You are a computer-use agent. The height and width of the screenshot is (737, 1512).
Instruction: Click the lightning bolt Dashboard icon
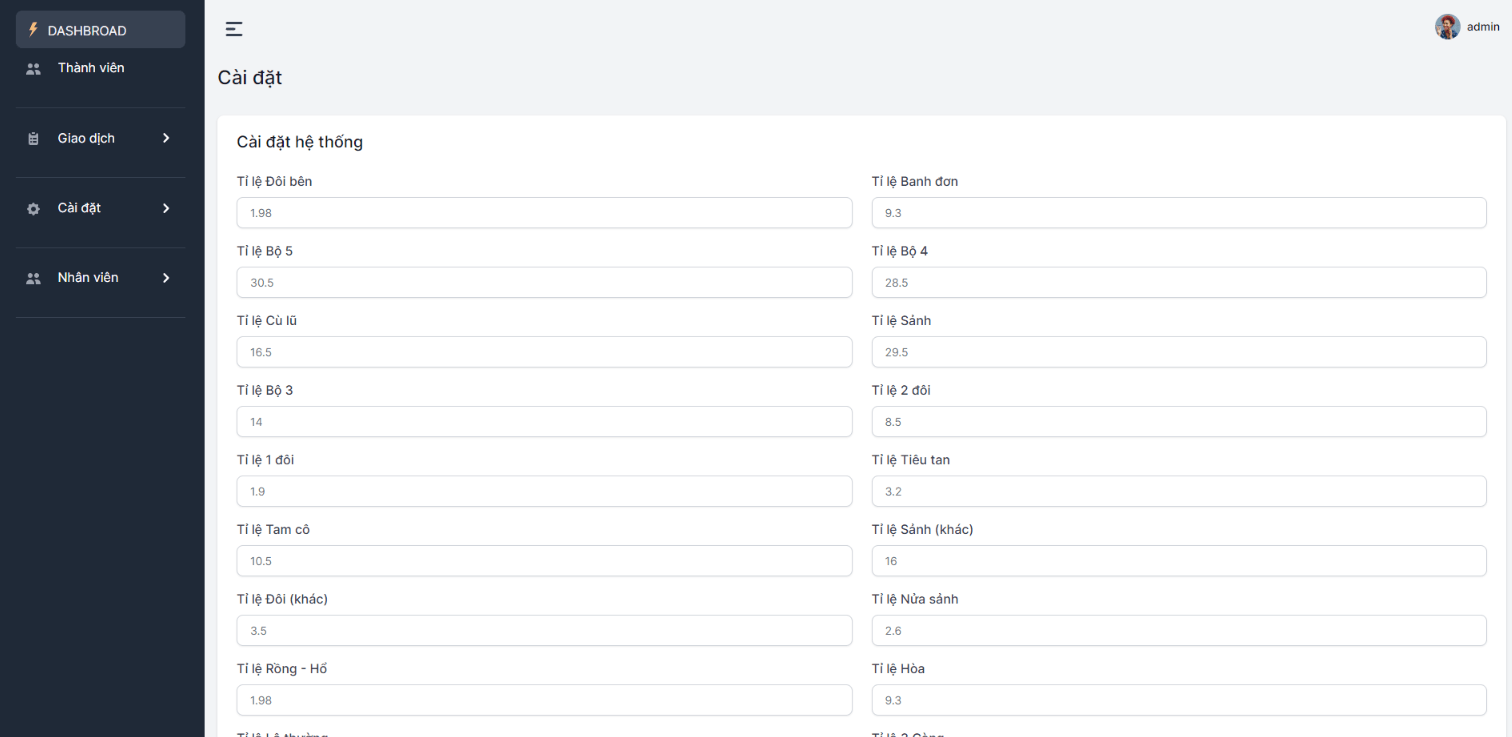click(33, 30)
